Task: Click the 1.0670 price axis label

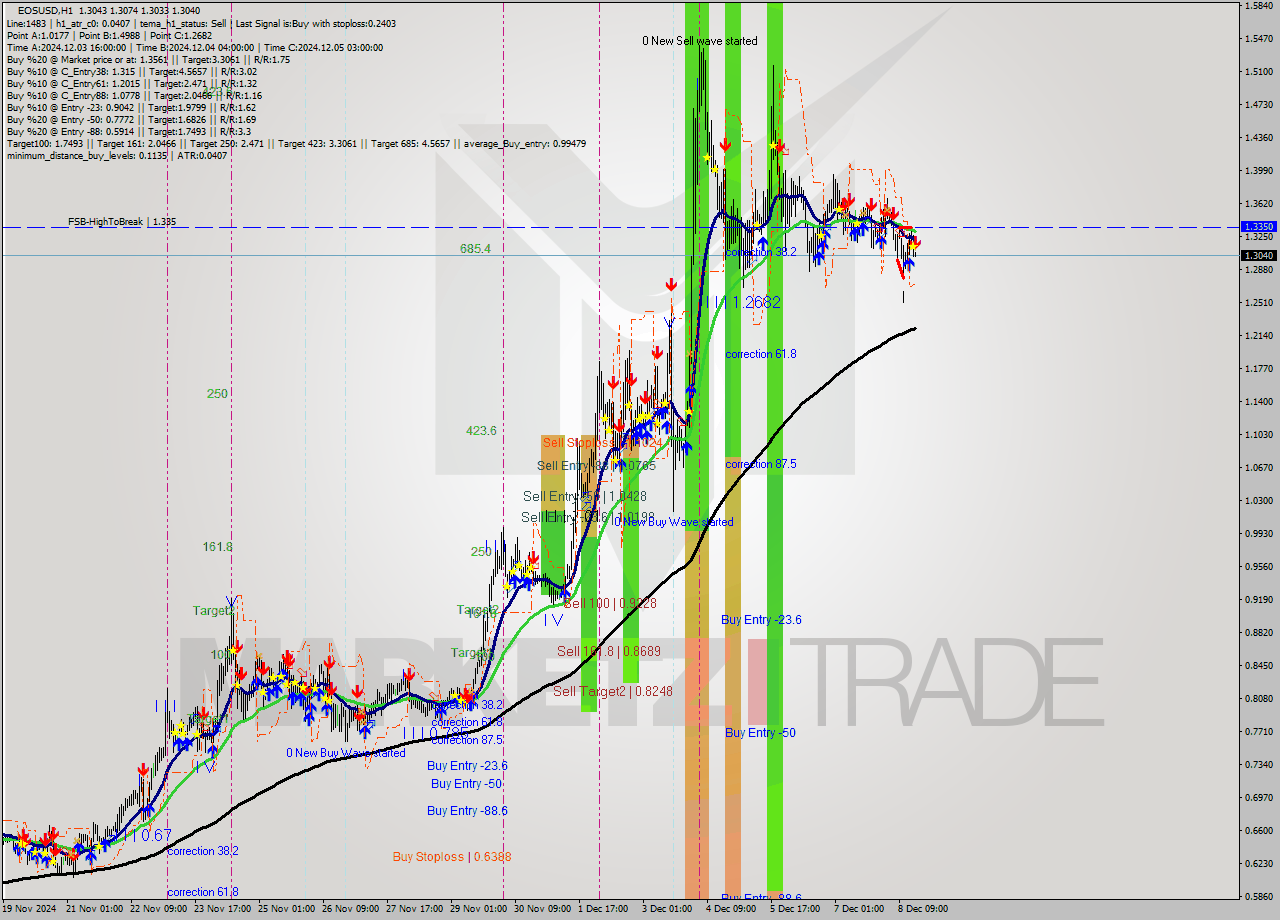Action: point(1258,467)
